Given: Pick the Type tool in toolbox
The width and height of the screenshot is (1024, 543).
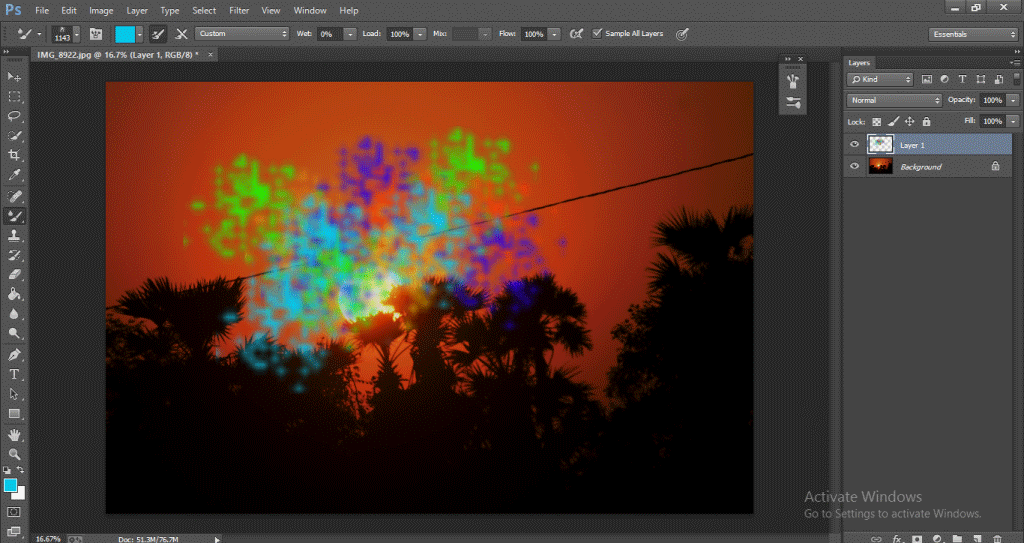Looking at the screenshot, I should (15, 374).
